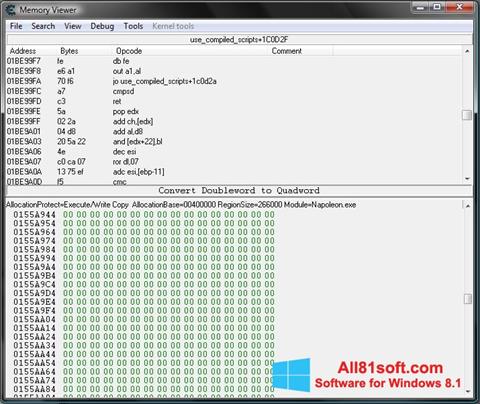The width and height of the screenshot is (480, 404).
Task: Open the Search menu
Action: tap(43, 26)
